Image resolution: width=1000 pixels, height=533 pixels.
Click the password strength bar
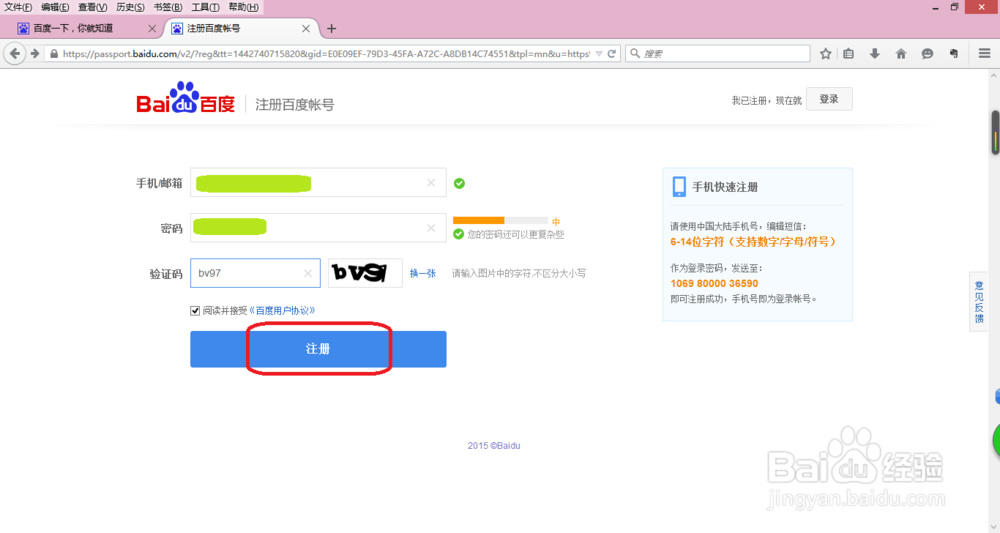pos(500,220)
